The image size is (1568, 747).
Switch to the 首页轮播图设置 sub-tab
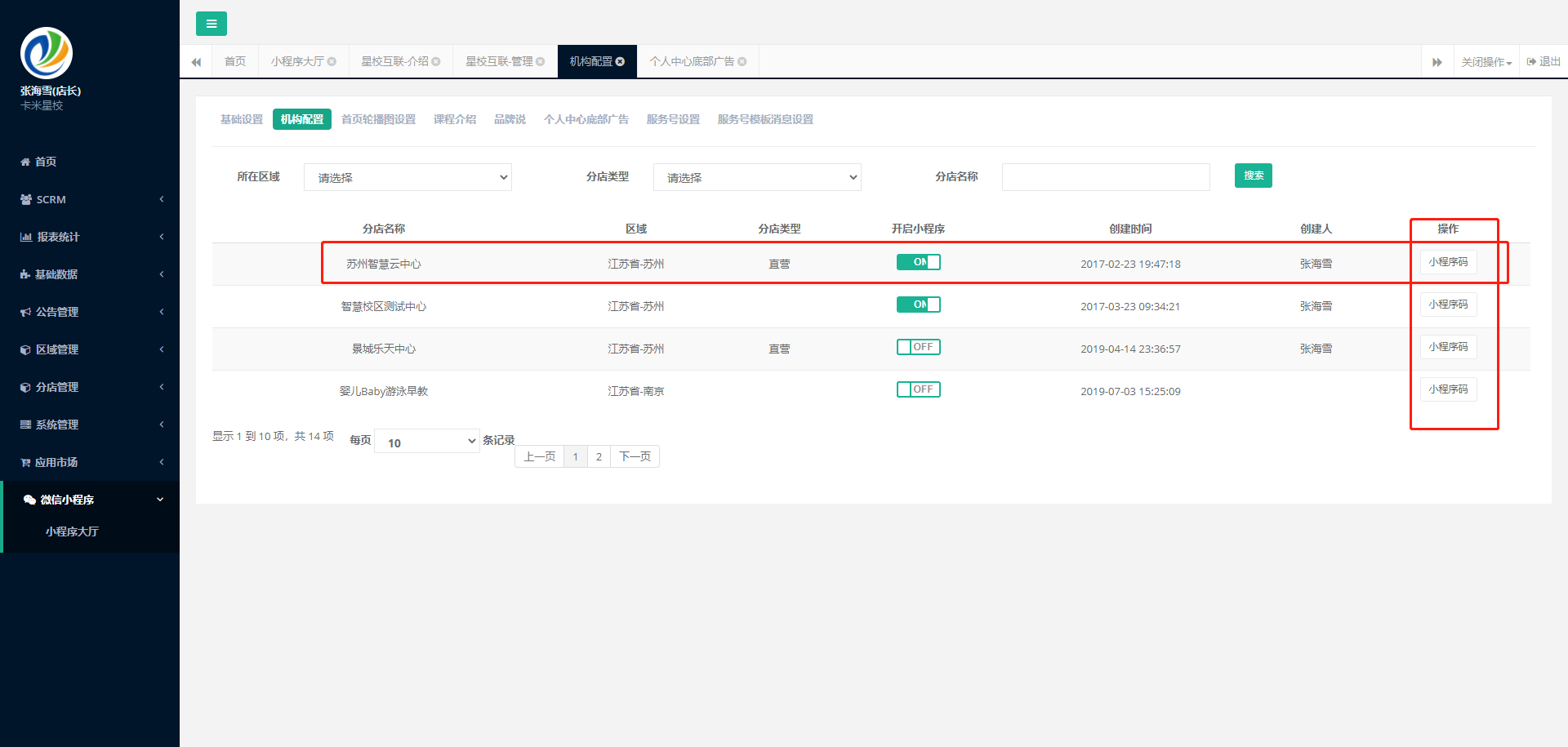tap(378, 119)
